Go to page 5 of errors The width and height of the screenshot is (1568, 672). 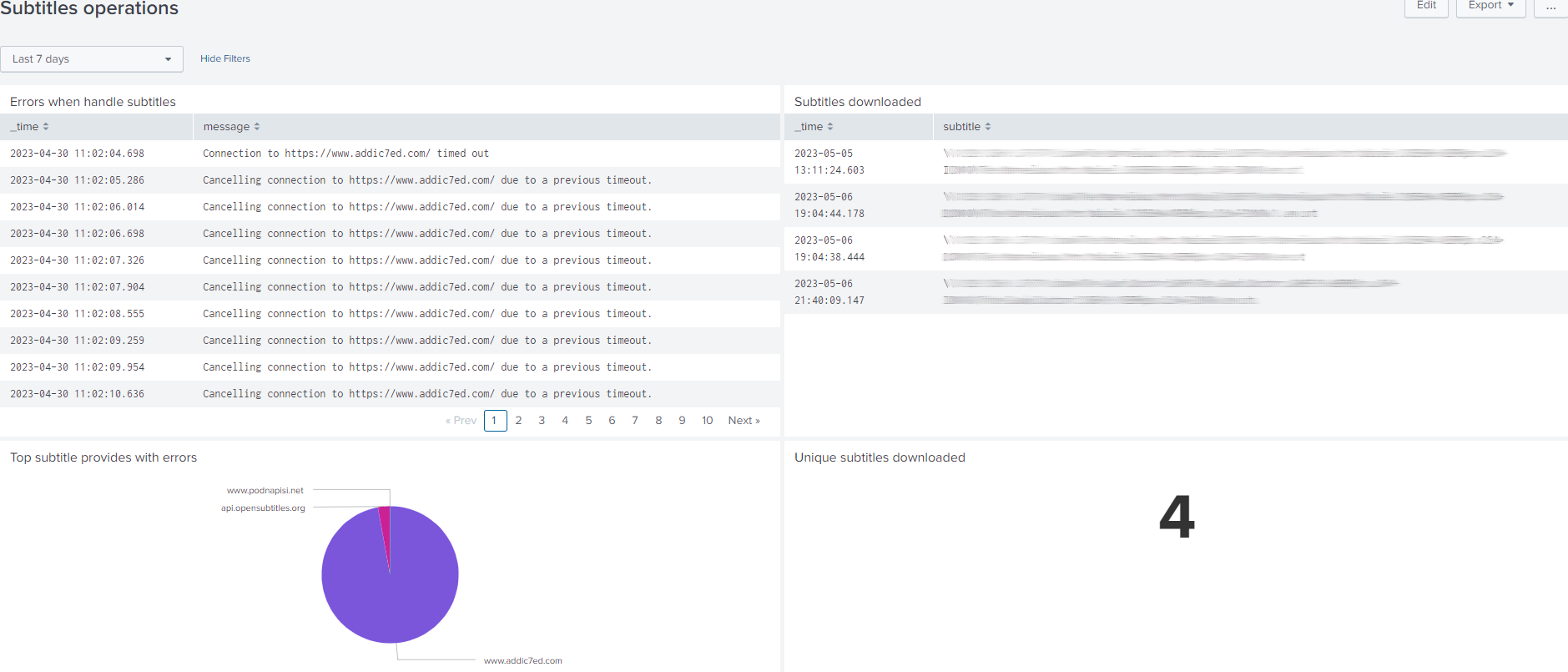[588, 421]
